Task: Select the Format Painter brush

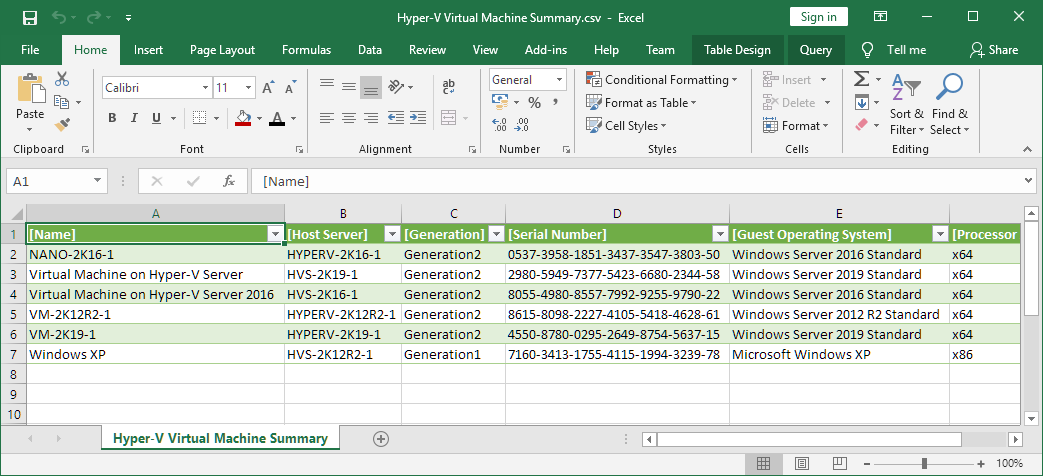Action: [x=62, y=124]
